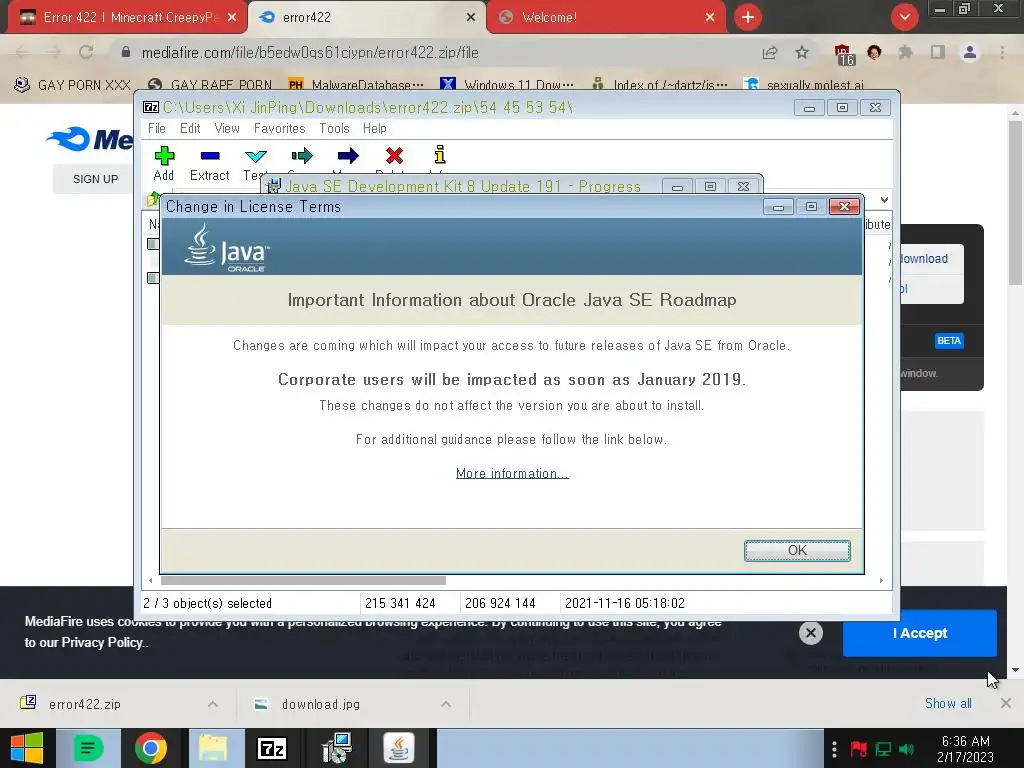Click the 2 / 3 object(s) selected status
The width and height of the screenshot is (1024, 768).
pyautogui.click(x=207, y=603)
